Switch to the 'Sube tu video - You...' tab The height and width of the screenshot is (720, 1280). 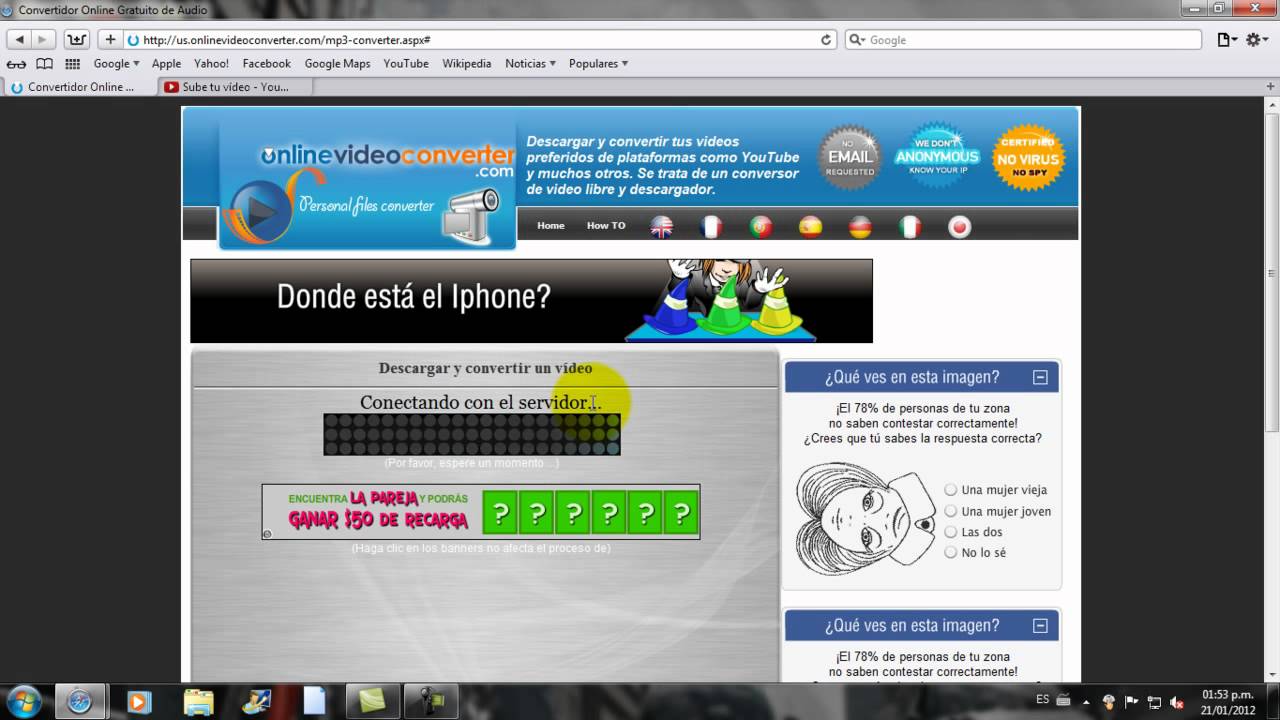pos(236,87)
